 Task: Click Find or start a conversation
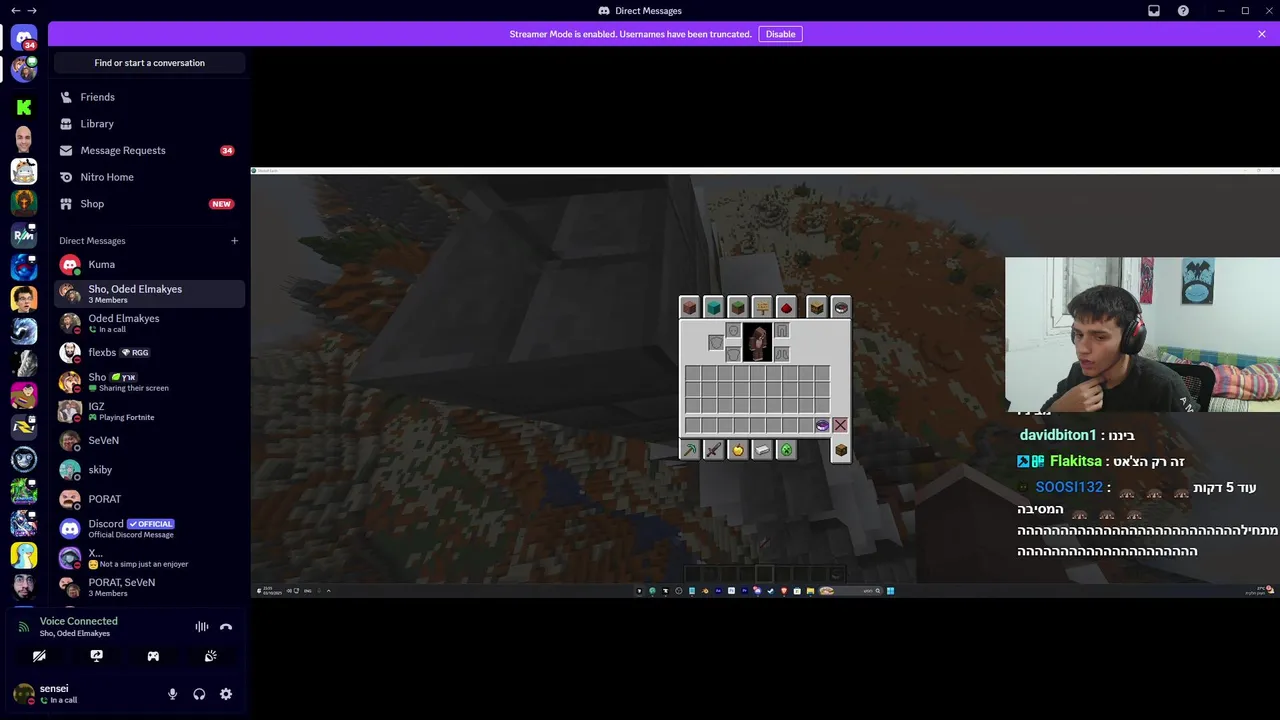[150, 63]
